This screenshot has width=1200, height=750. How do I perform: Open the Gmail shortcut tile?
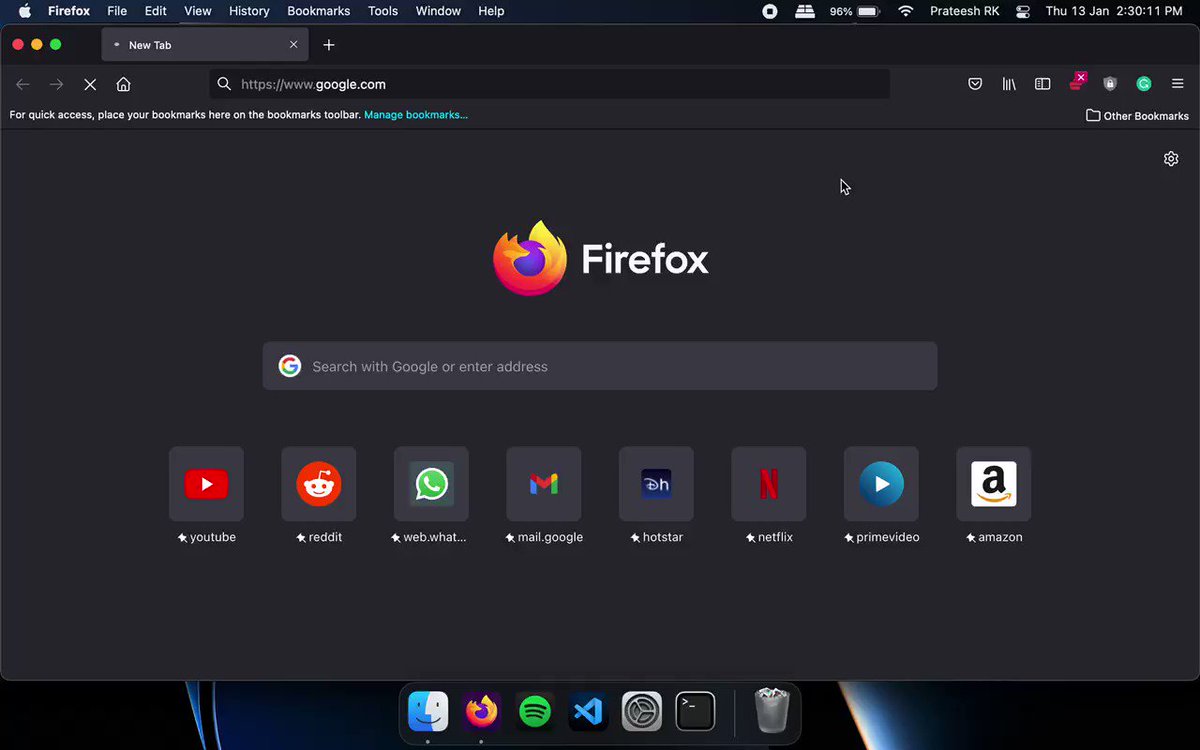coord(544,484)
